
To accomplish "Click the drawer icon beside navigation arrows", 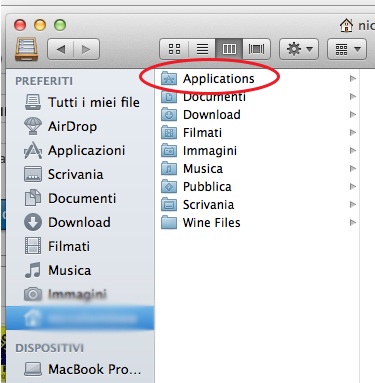I will [26, 49].
